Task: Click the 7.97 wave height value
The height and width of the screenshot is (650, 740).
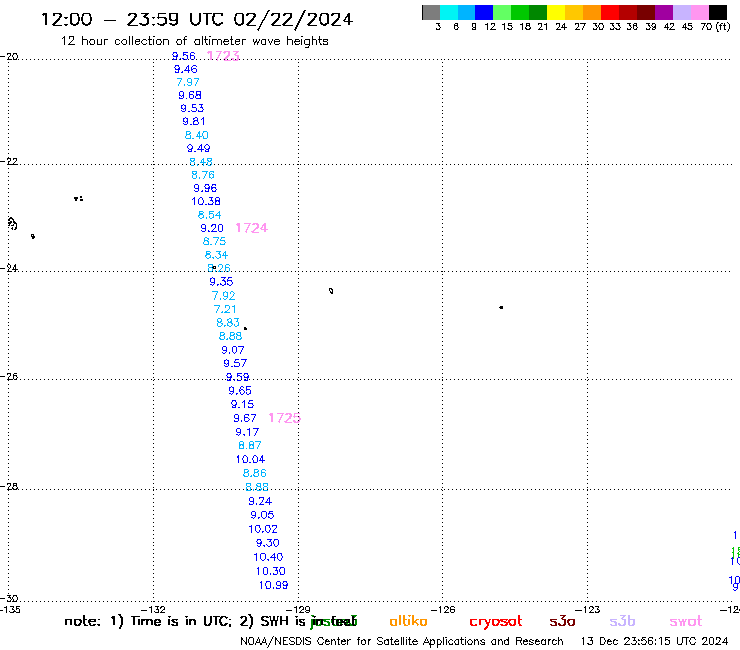Action: pyautogui.click(x=188, y=82)
